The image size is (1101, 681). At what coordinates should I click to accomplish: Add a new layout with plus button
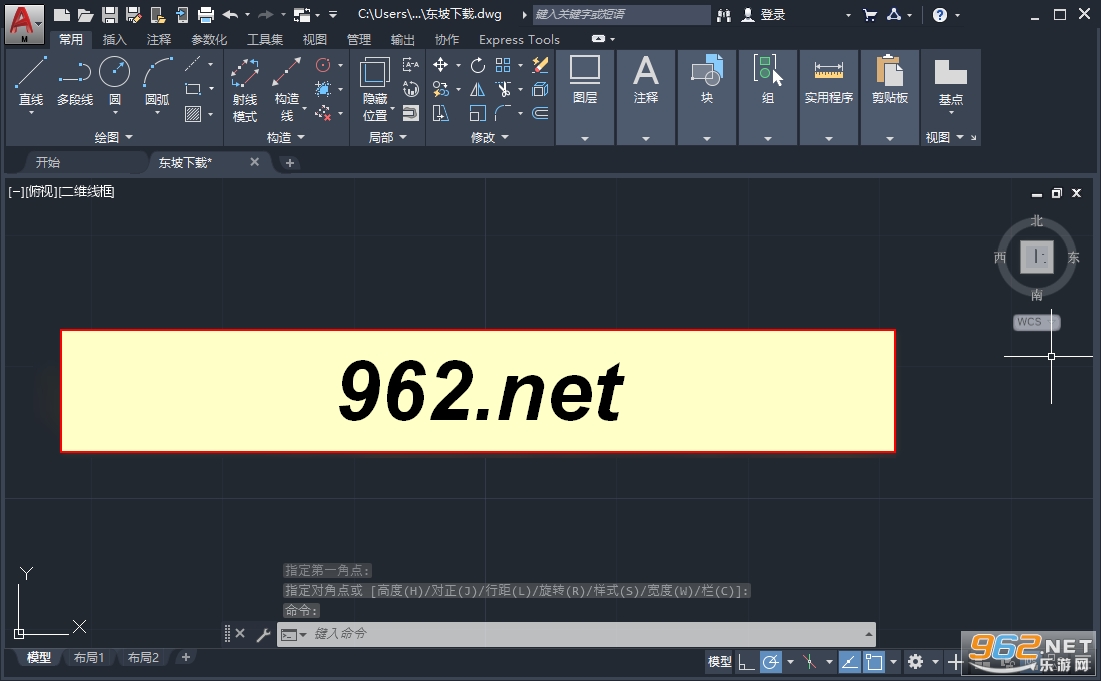185,657
